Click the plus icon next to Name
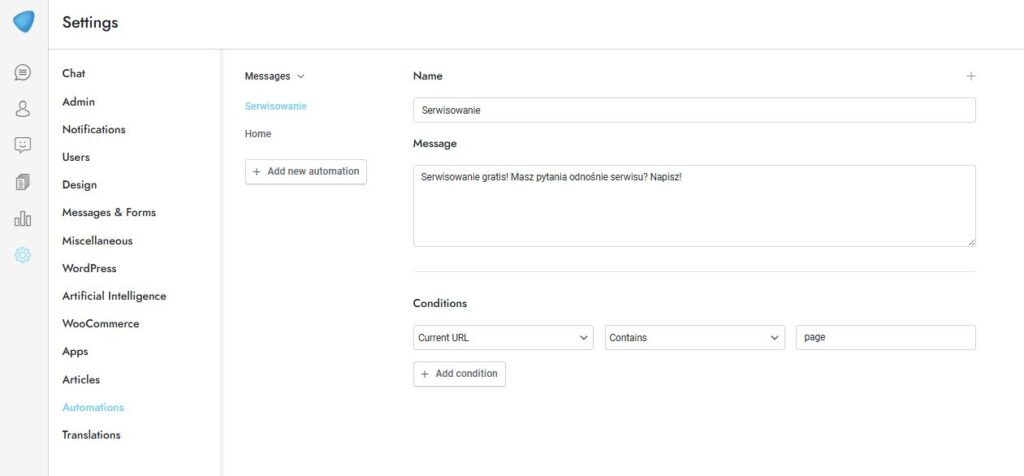The width and height of the screenshot is (1024, 476). click(x=970, y=76)
